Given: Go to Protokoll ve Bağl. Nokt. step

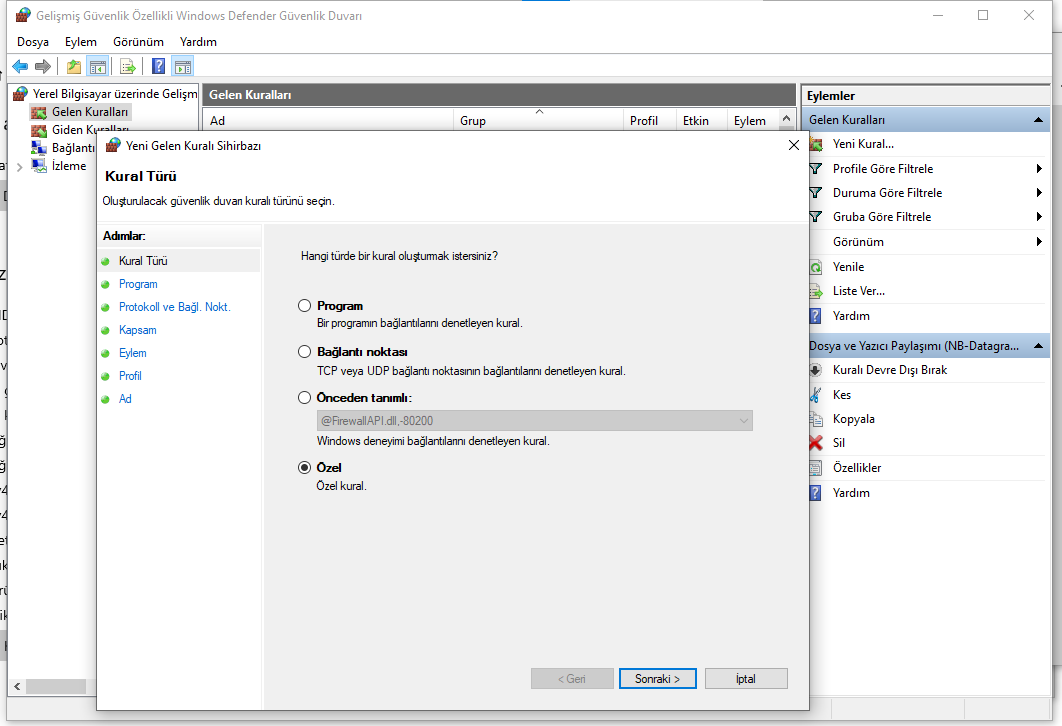Looking at the screenshot, I should point(175,307).
